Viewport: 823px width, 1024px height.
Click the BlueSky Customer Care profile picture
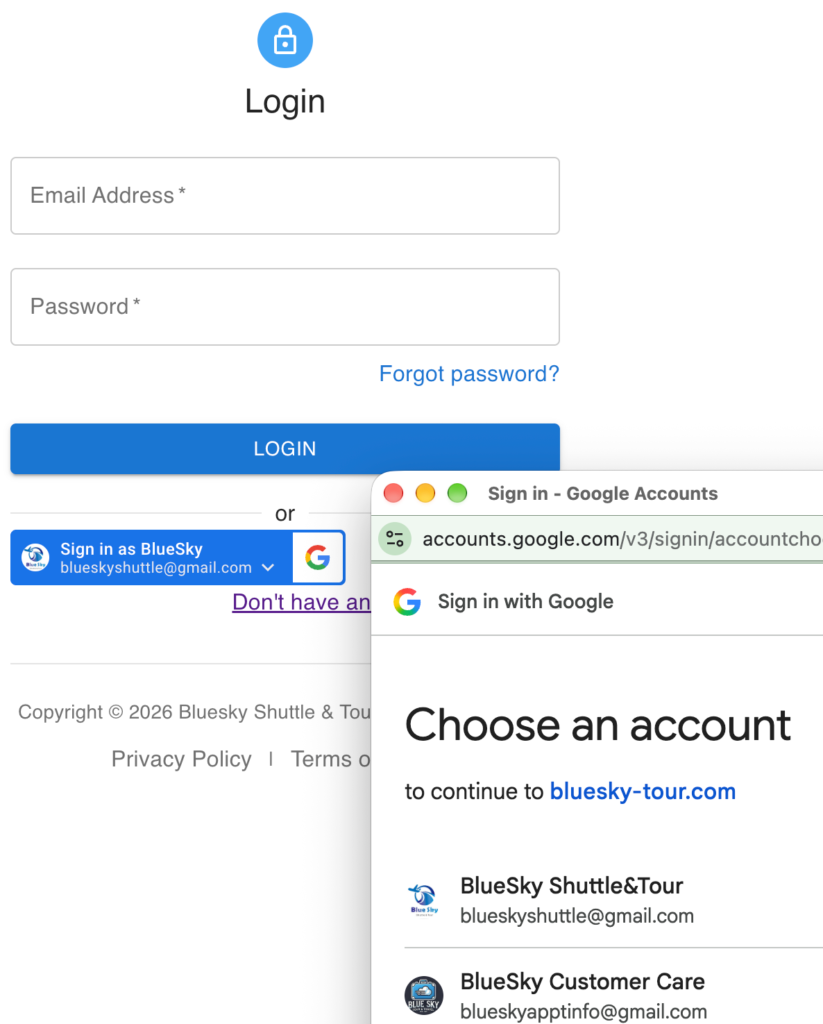[423, 996]
